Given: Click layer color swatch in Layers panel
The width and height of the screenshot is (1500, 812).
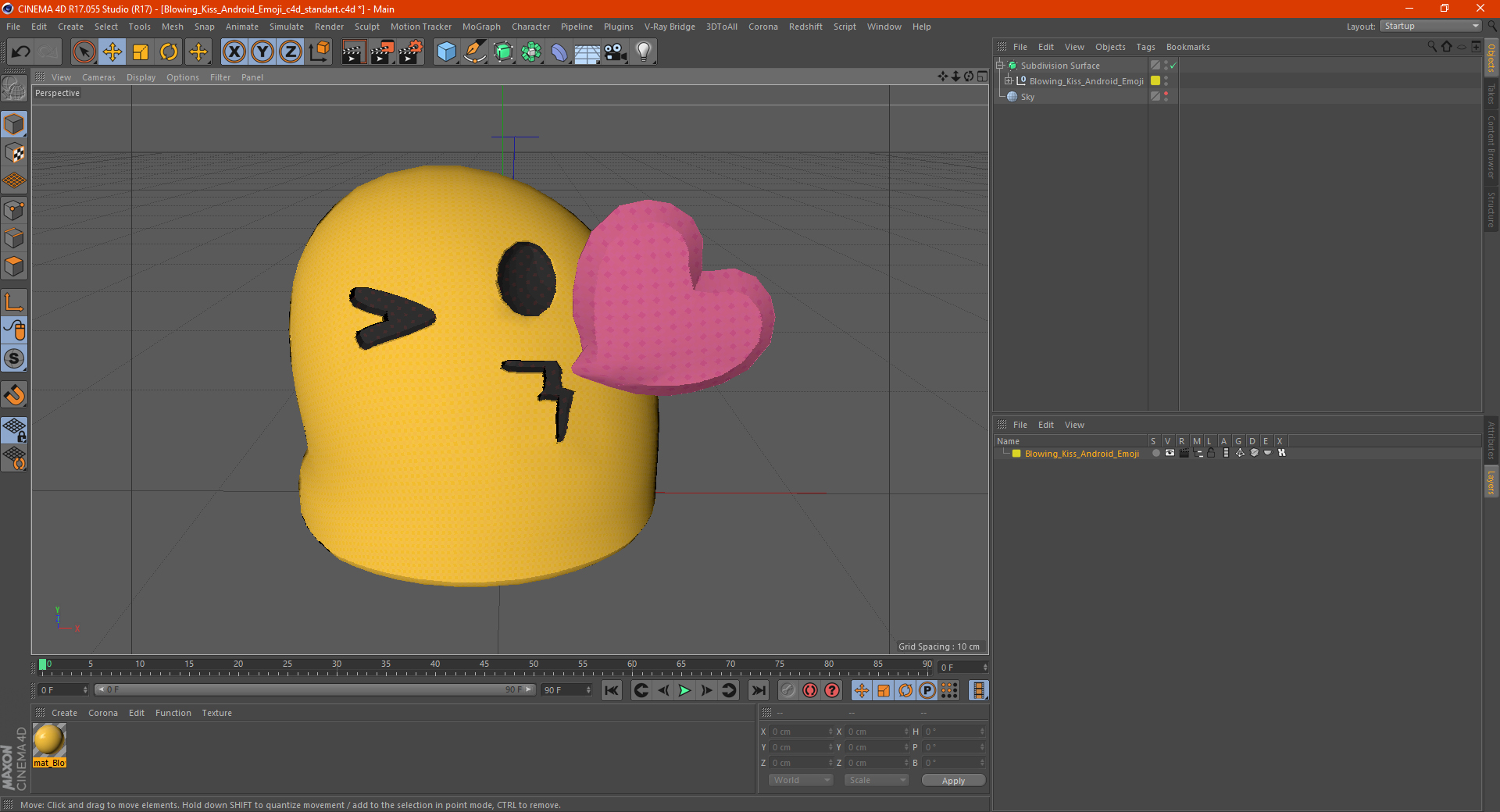Looking at the screenshot, I should pyautogui.click(x=1016, y=454).
